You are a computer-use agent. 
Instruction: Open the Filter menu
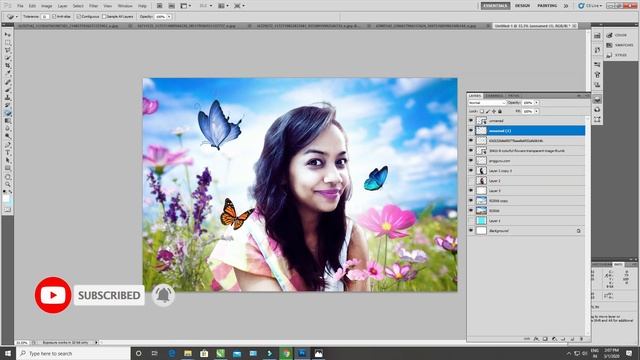pyautogui.click(x=93, y=6)
